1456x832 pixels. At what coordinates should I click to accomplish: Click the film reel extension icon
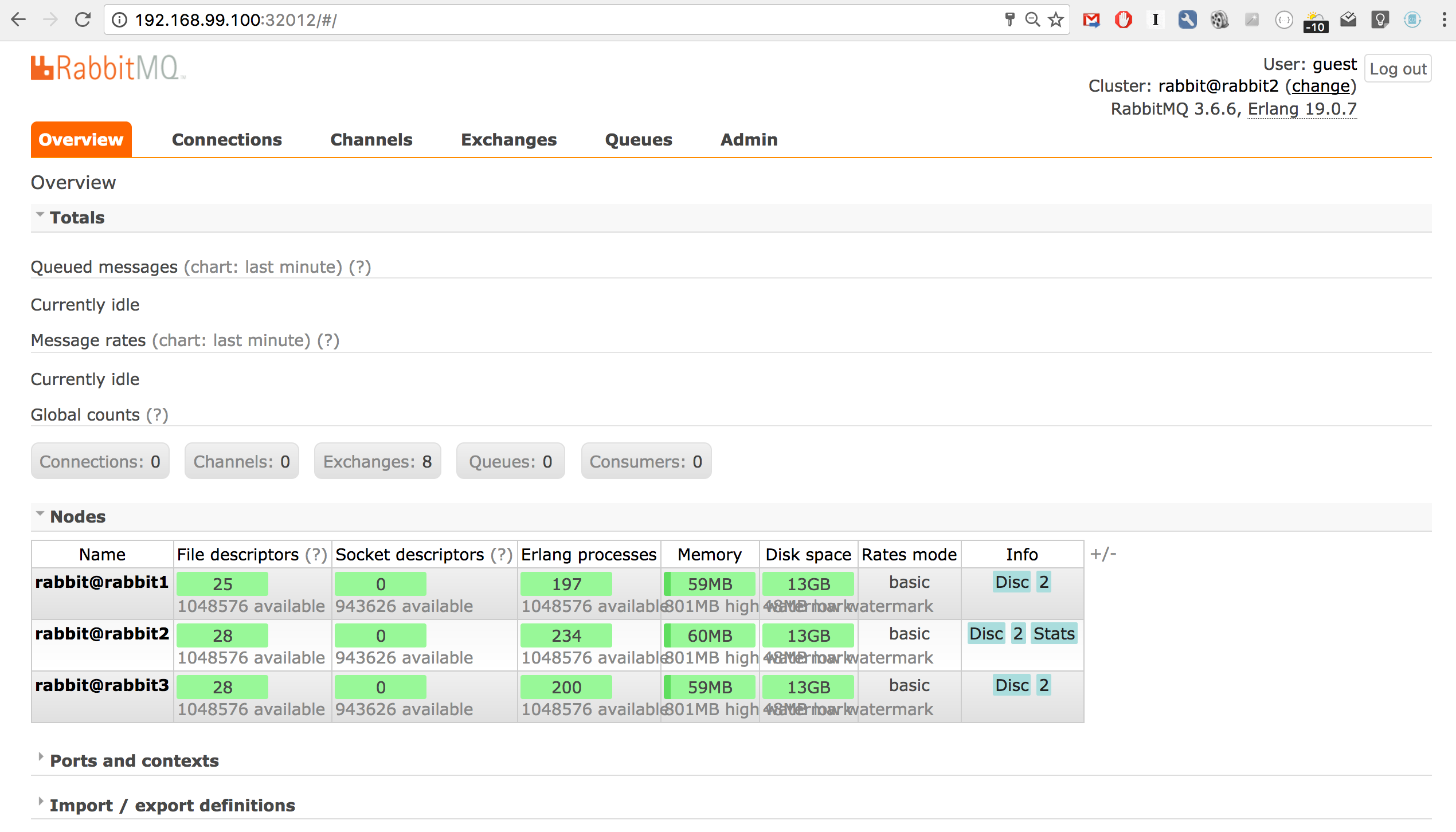(x=1220, y=20)
